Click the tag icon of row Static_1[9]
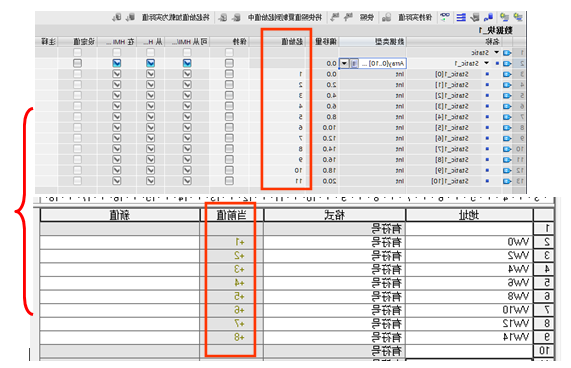Image resolution: width=571 pixels, height=368 pixels. pyautogui.click(x=507, y=170)
